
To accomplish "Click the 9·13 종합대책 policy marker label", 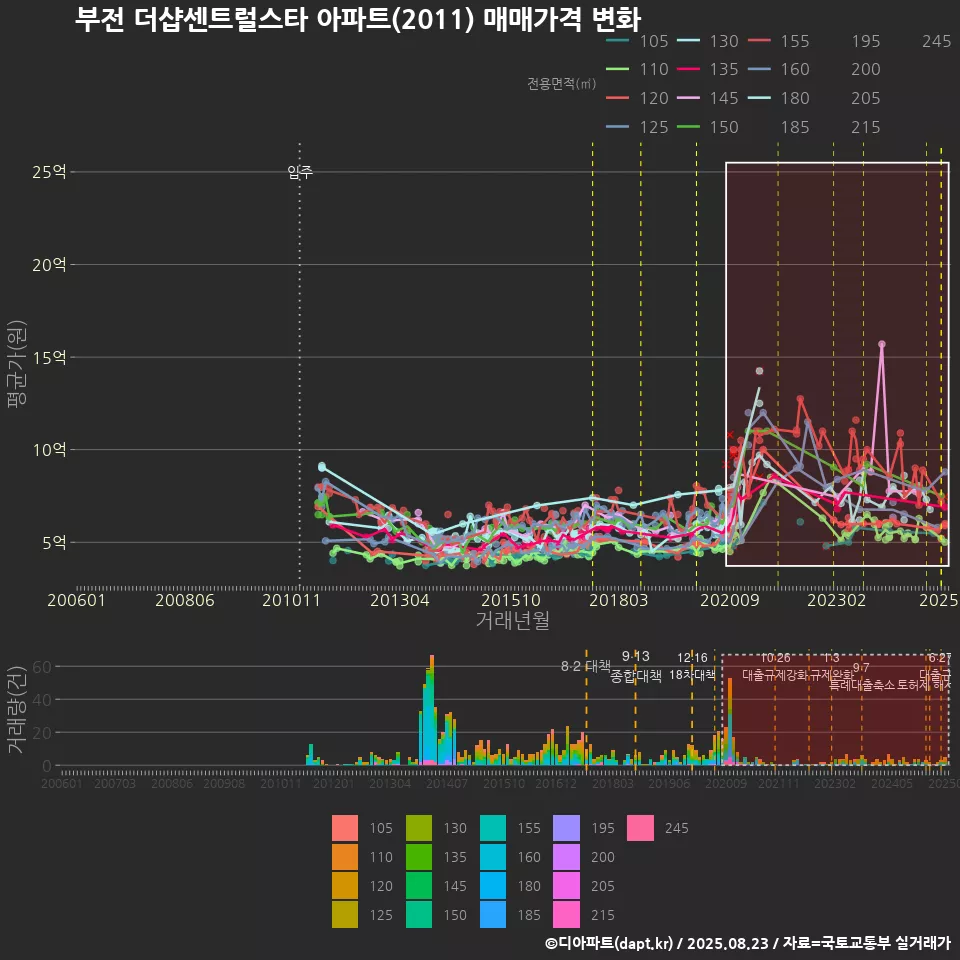I will click(x=636, y=666).
